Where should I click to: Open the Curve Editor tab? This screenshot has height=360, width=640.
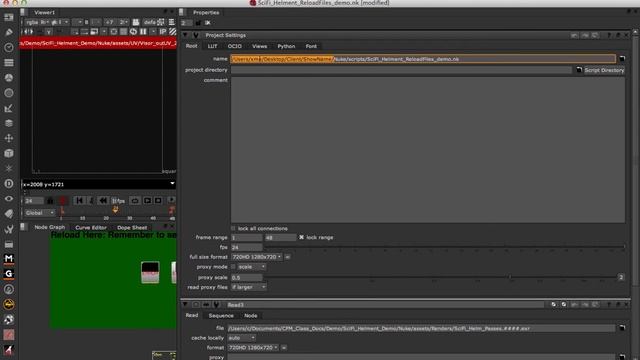[91, 227]
